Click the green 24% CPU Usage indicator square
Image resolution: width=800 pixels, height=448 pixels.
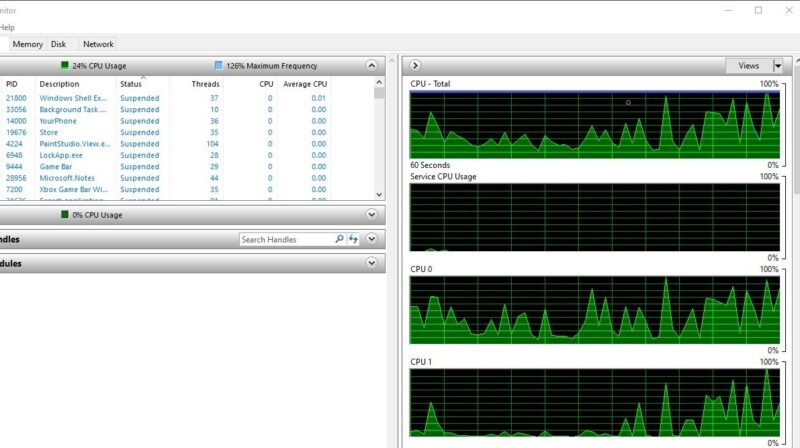tap(65, 65)
